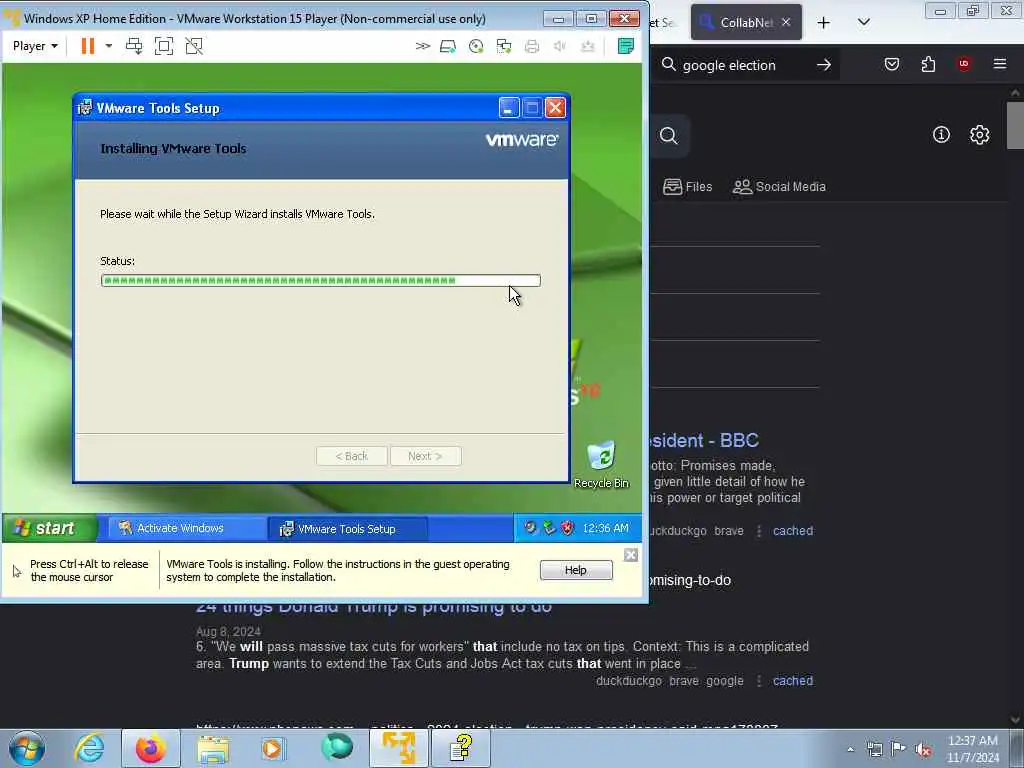Viewport: 1024px width, 768px height.
Task: Click the printer device icon
Action: coord(532,46)
